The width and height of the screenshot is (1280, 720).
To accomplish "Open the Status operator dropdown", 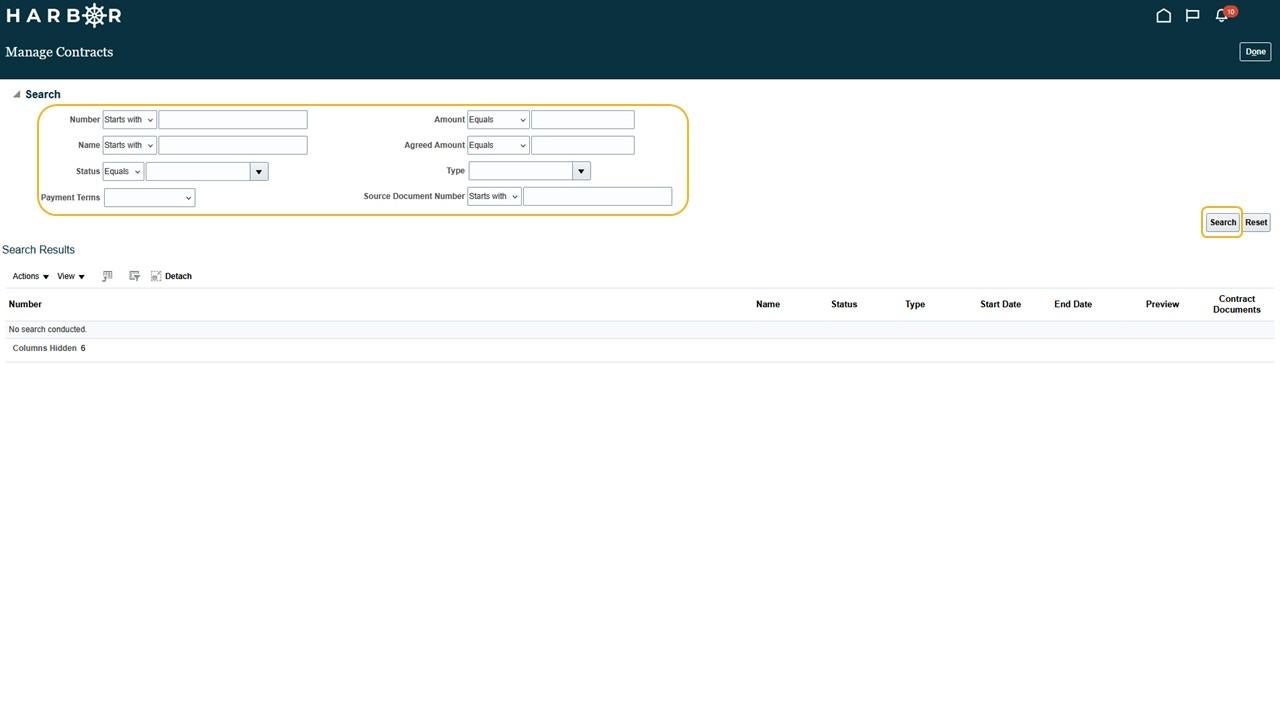I will coord(123,171).
